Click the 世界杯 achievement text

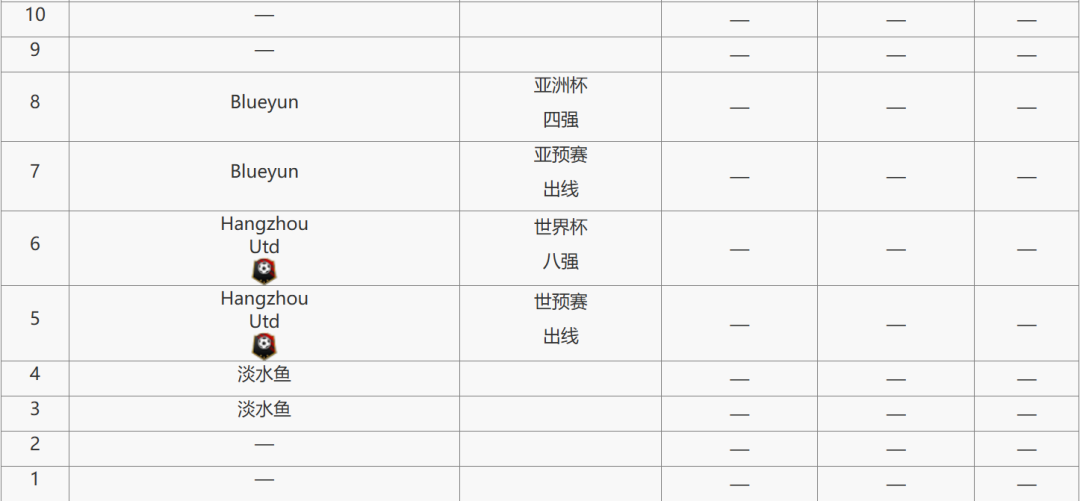coord(561,227)
